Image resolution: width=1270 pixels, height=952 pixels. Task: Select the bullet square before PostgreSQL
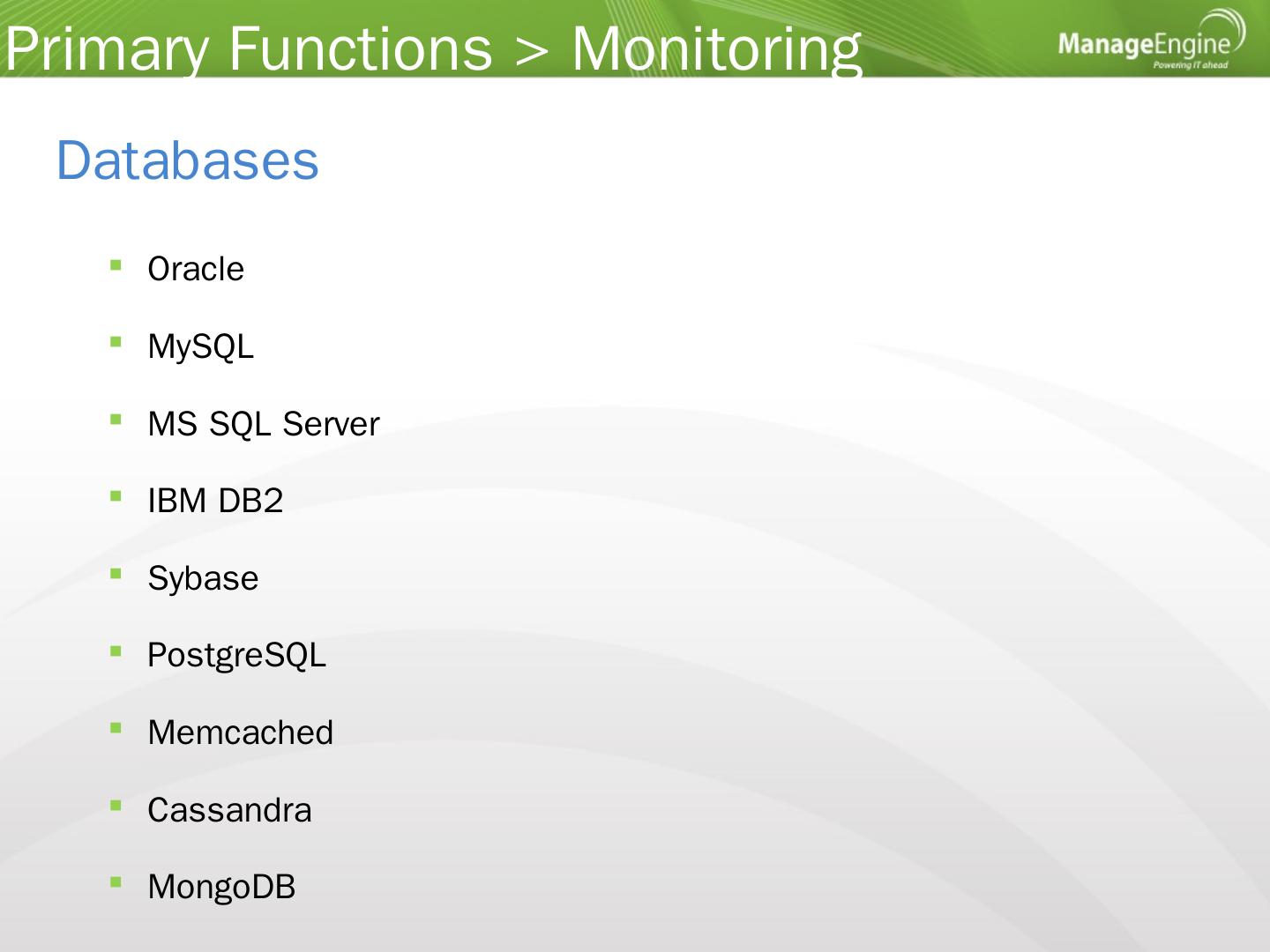pos(116,651)
